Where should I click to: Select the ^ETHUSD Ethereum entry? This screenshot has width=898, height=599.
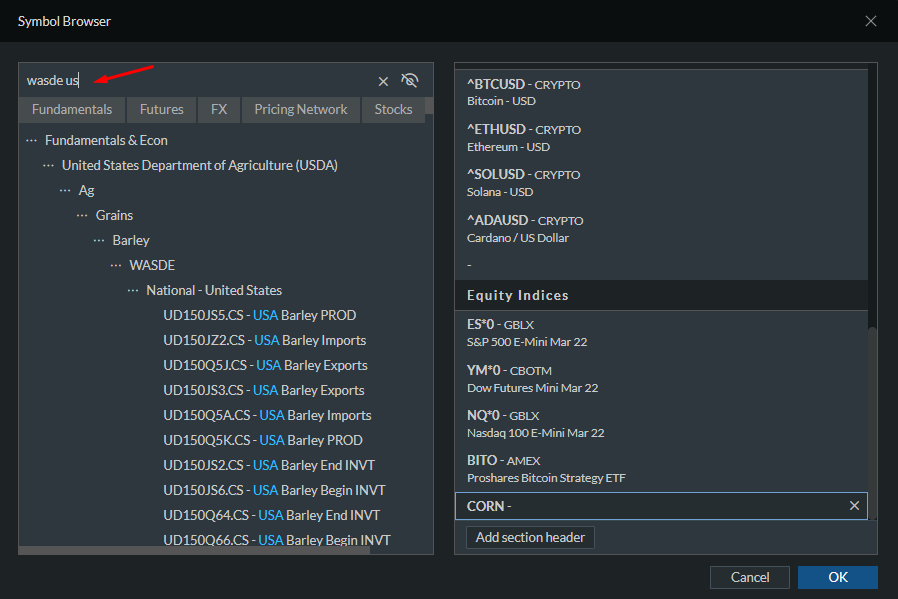661,138
